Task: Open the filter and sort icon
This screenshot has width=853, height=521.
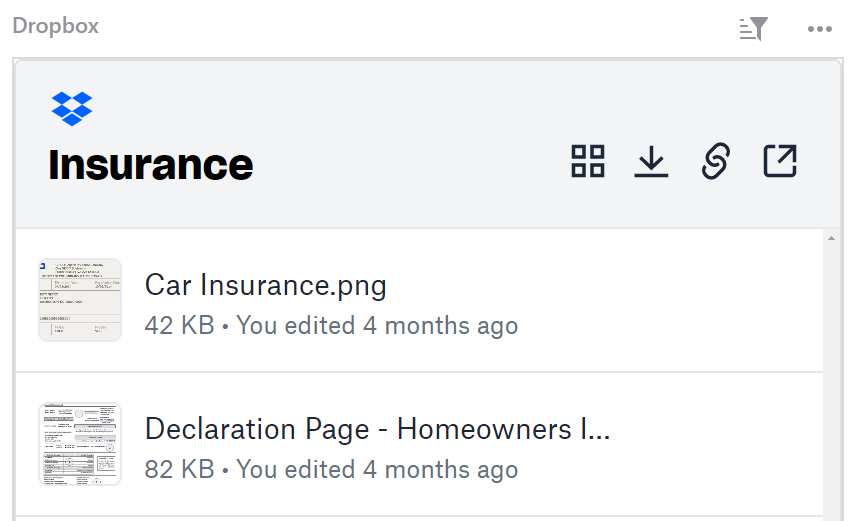Action: click(753, 28)
